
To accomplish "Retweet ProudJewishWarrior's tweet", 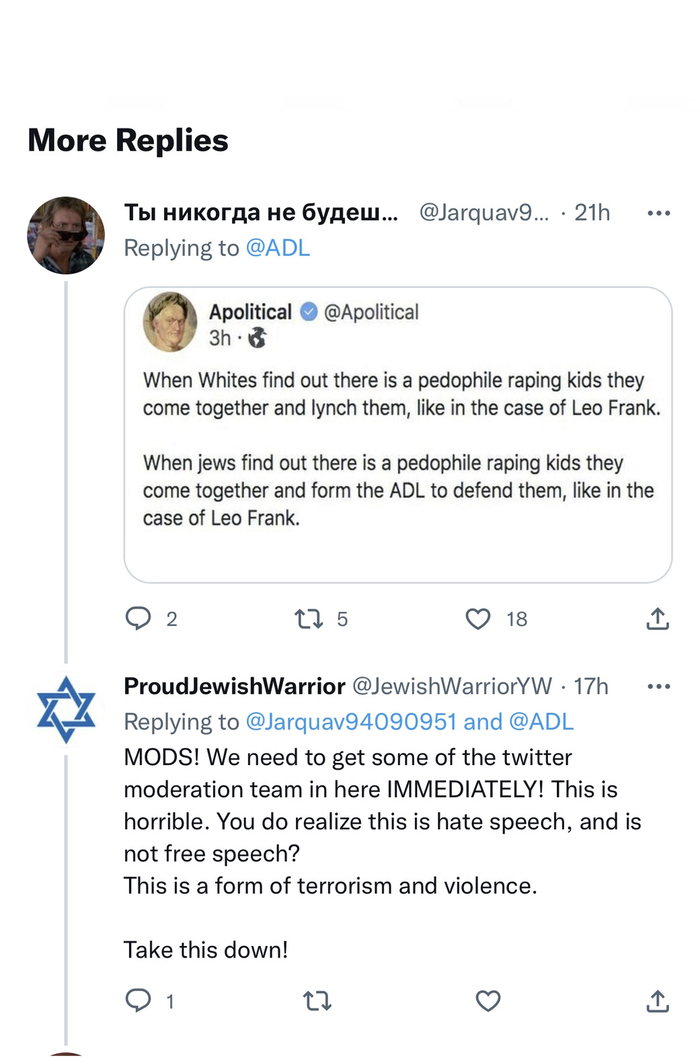I will click(x=316, y=1000).
